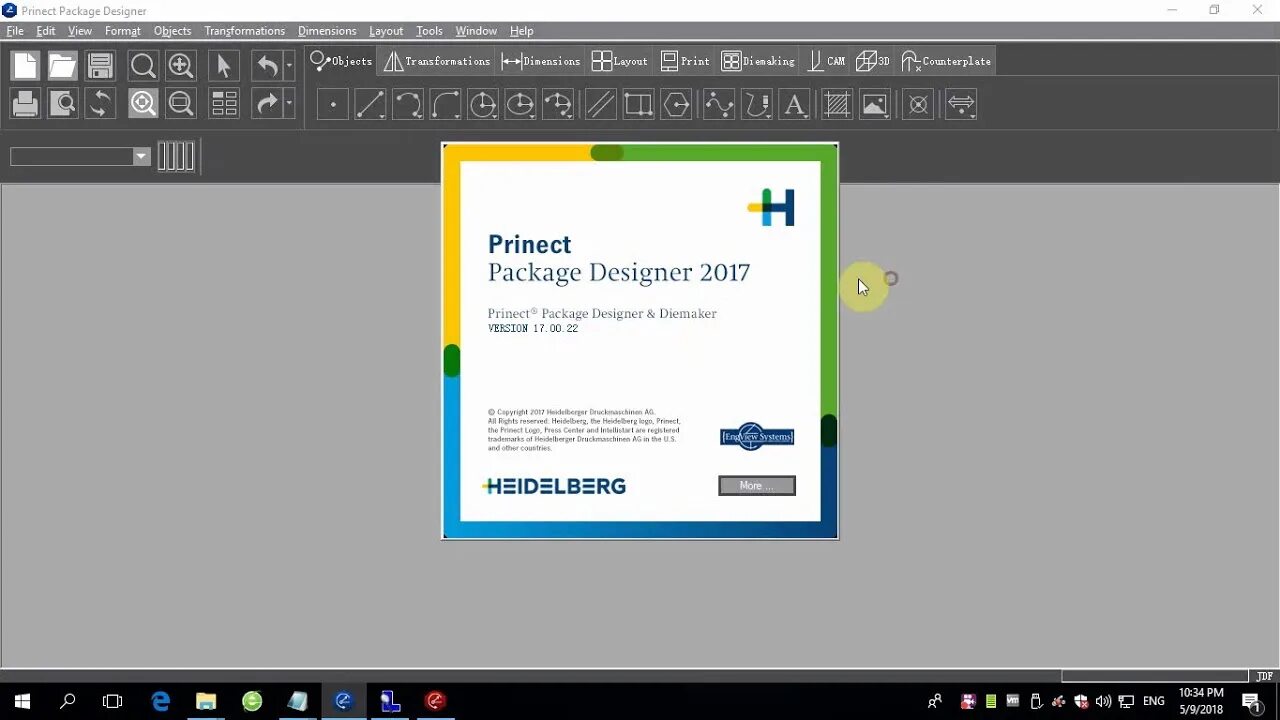Expand the Undo history dropdown arrow
The image size is (1280, 720).
tap(287, 65)
